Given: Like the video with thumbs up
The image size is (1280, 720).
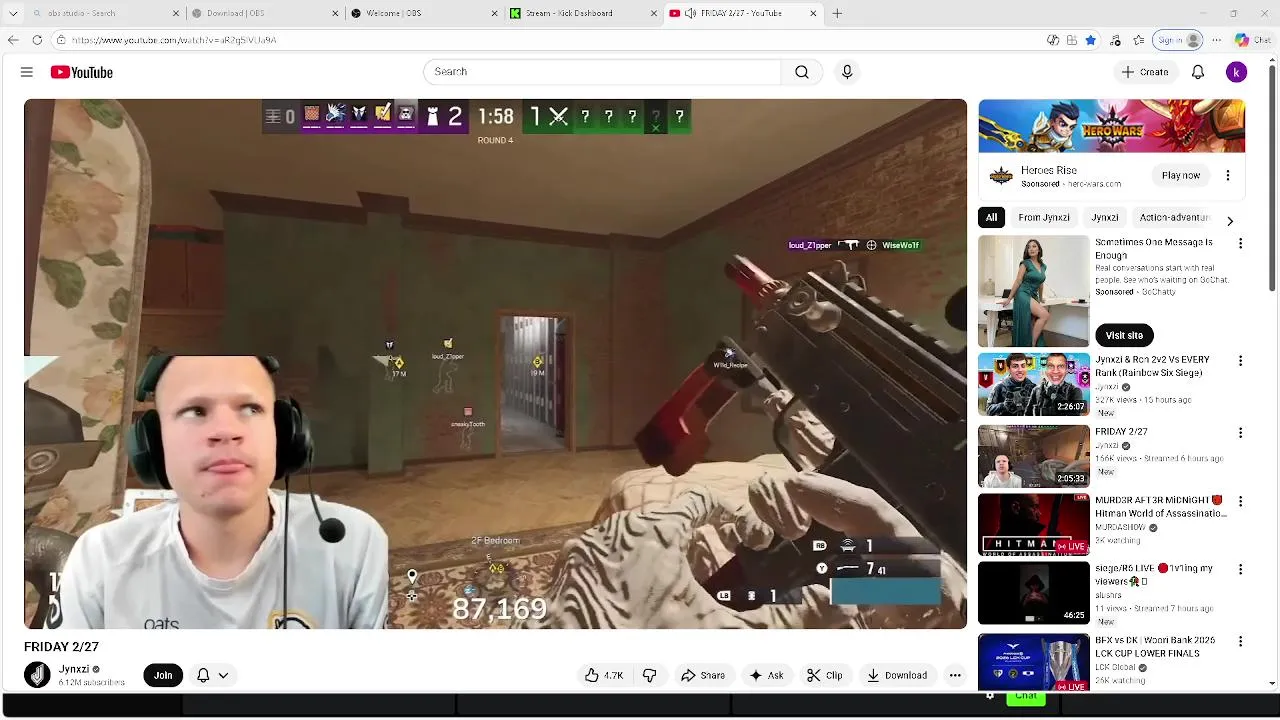Looking at the screenshot, I should pos(604,675).
